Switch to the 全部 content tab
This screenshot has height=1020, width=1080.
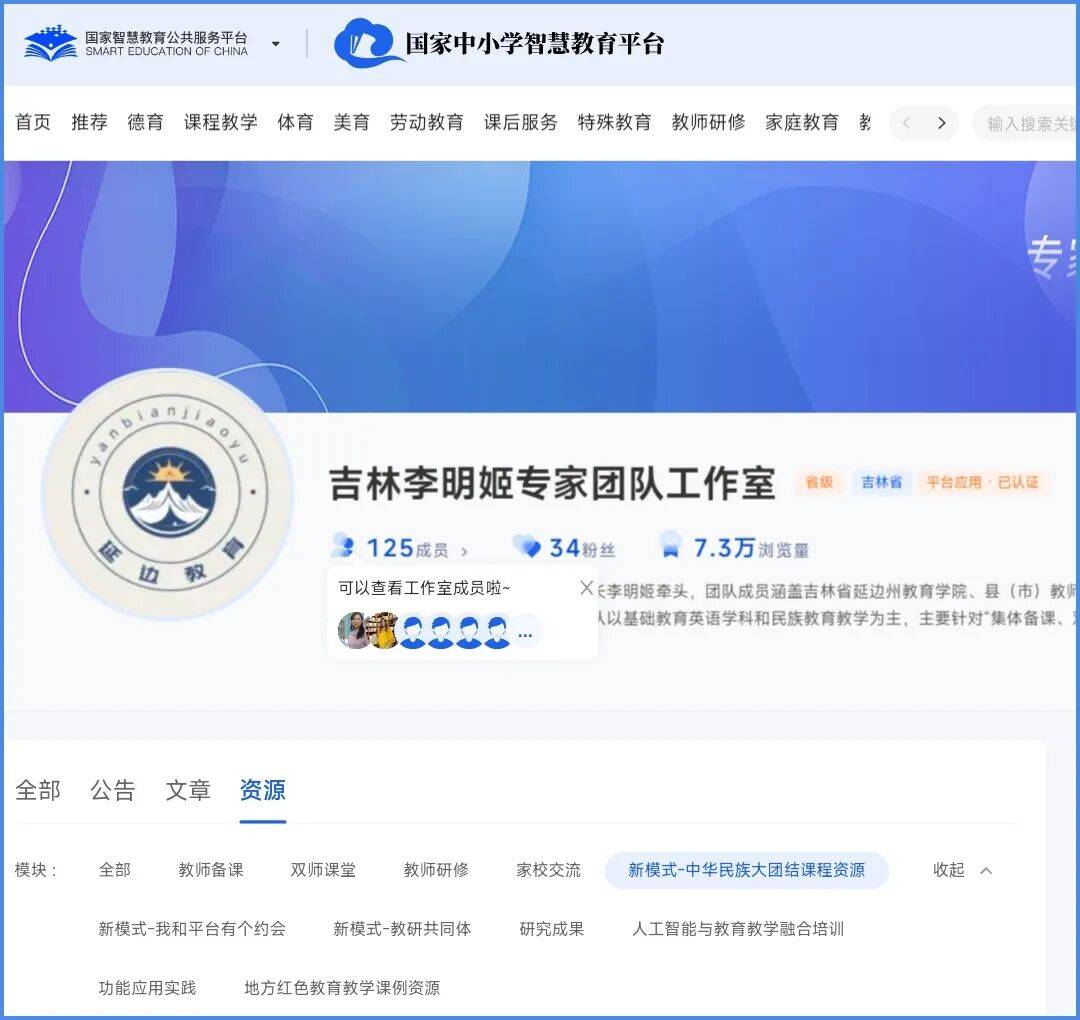click(x=38, y=791)
